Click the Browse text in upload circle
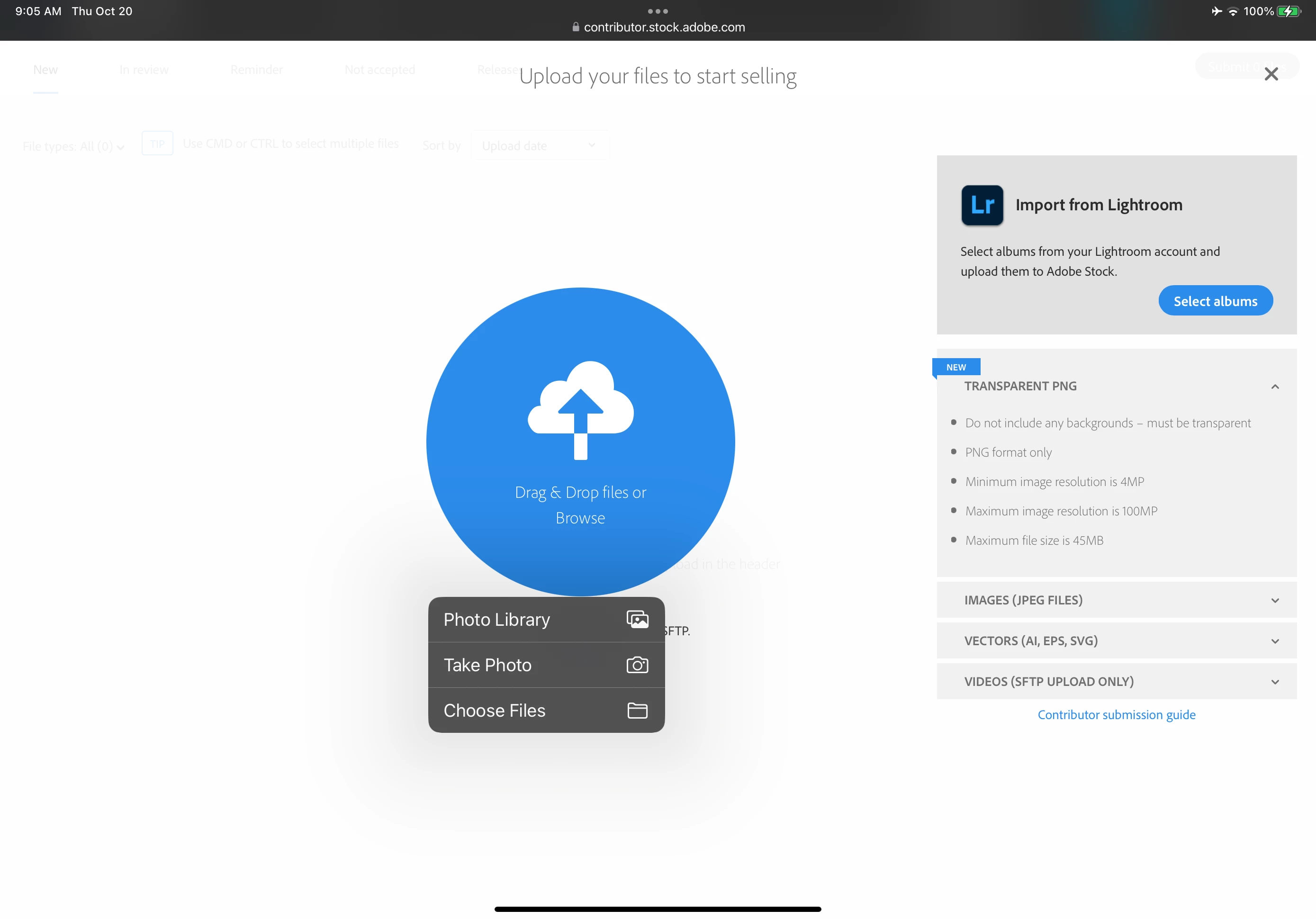Image resolution: width=1316 pixels, height=919 pixels. (580, 518)
